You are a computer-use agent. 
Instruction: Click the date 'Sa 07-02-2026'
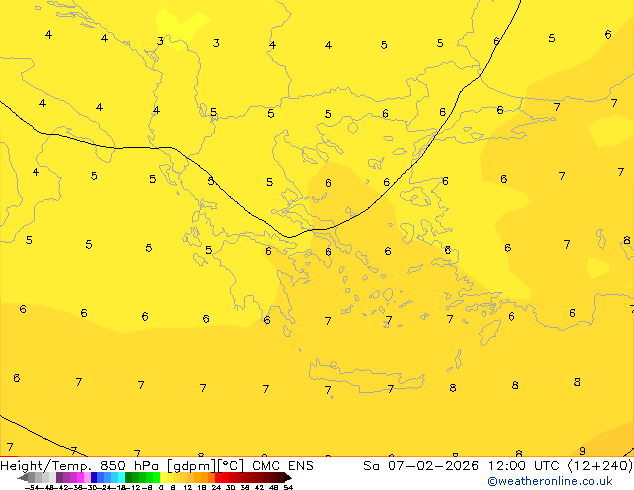coord(421,466)
